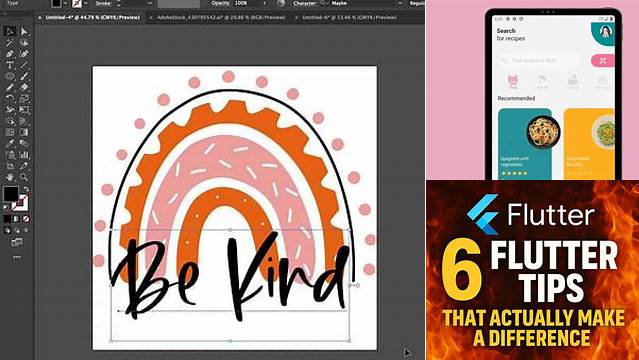Select the Ellipse shape tool

tap(10, 76)
